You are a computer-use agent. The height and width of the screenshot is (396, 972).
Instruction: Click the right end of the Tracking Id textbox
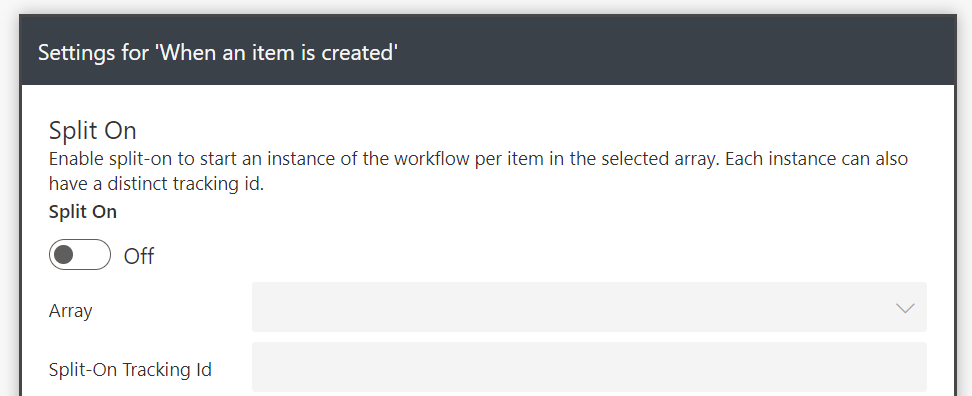893,367
